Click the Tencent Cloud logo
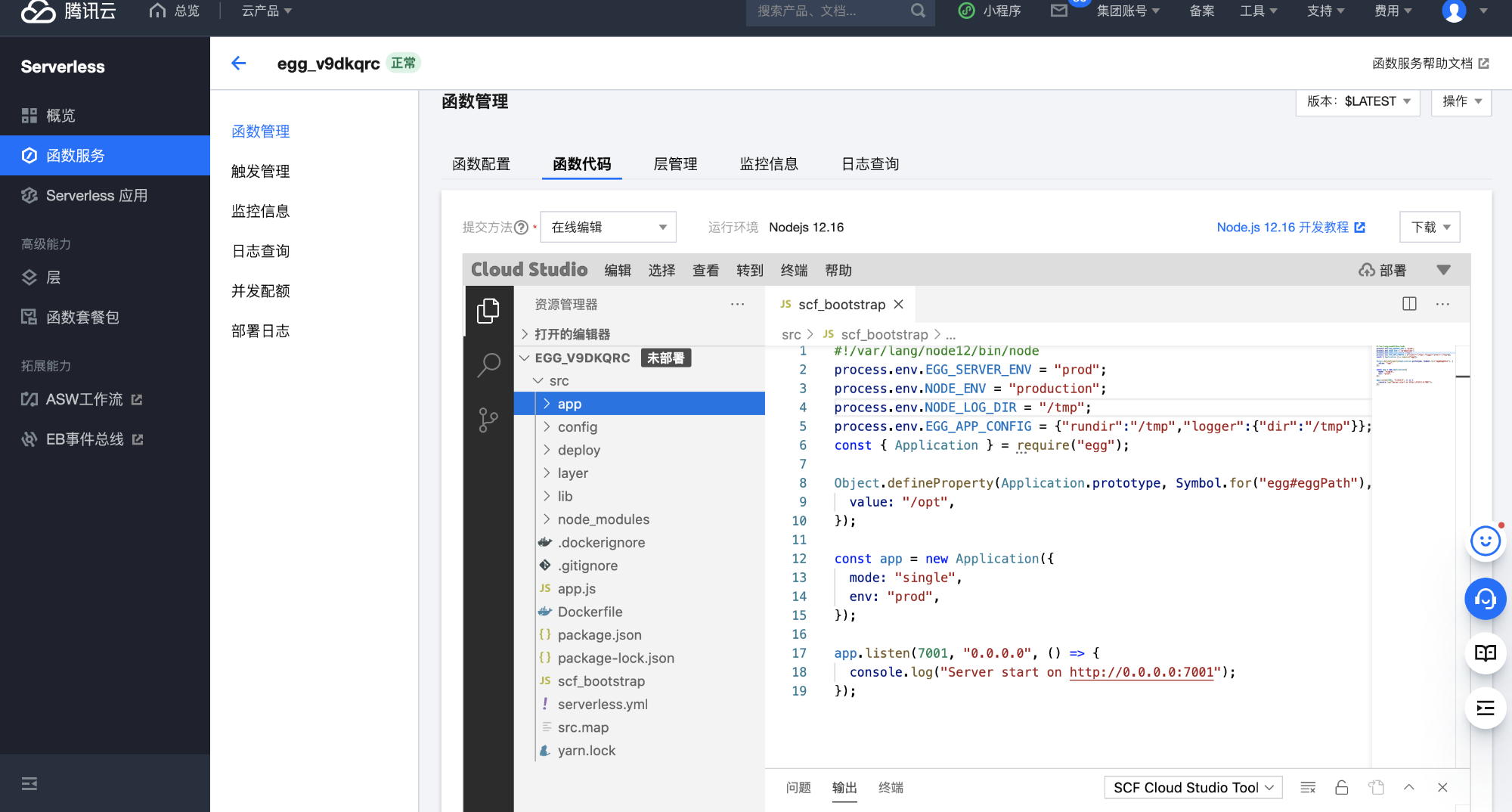 coord(69,11)
